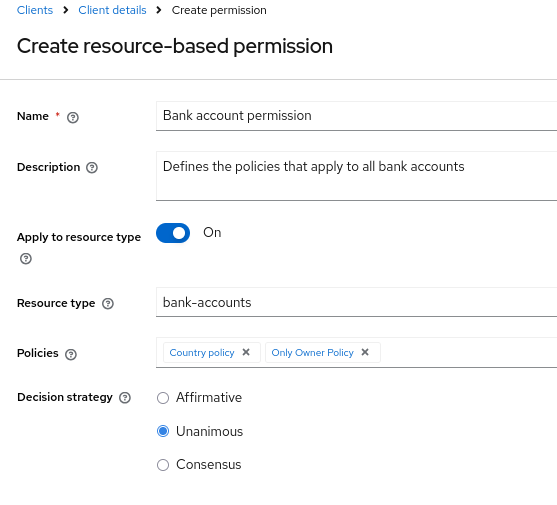Screen dimensions: 557x505
Task: Select the Unanimous radio button
Action: (x=163, y=431)
